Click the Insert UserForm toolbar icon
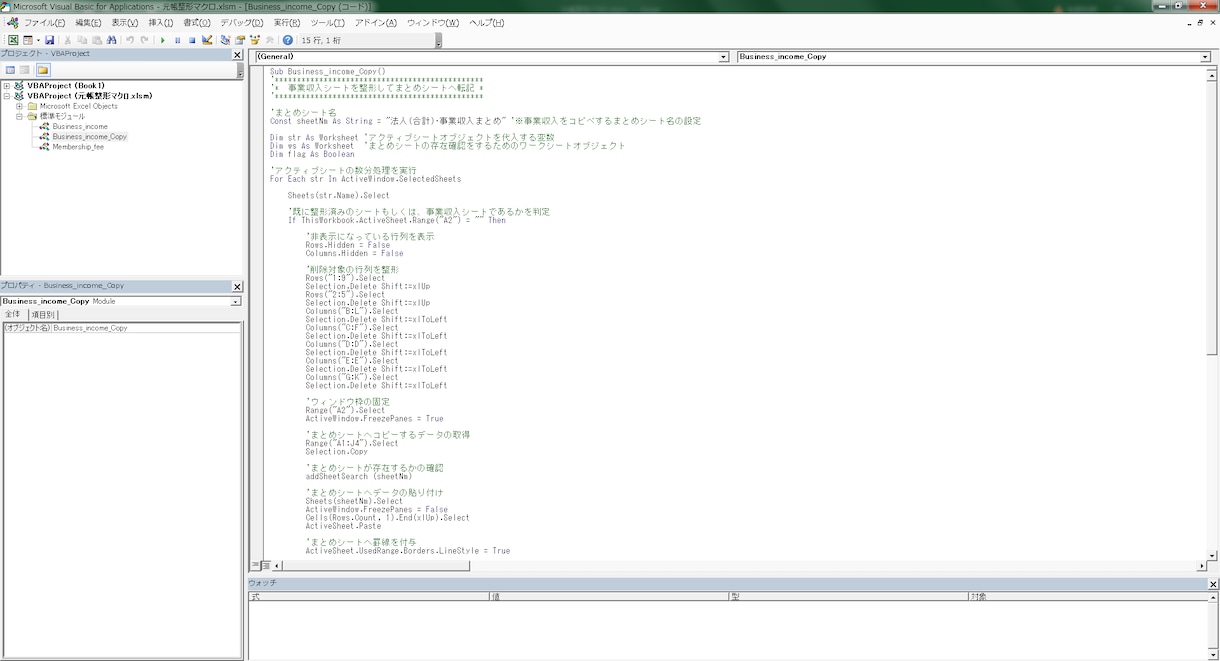The height and width of the screenshot is (661, 1220). (28, 40)
